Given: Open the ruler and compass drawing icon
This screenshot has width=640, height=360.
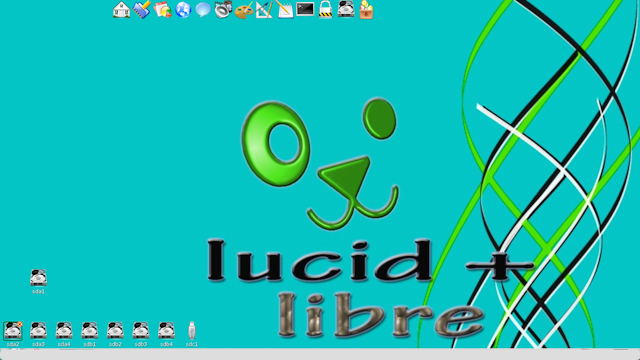Looking at the screenshot, I should tap(264, 9).
